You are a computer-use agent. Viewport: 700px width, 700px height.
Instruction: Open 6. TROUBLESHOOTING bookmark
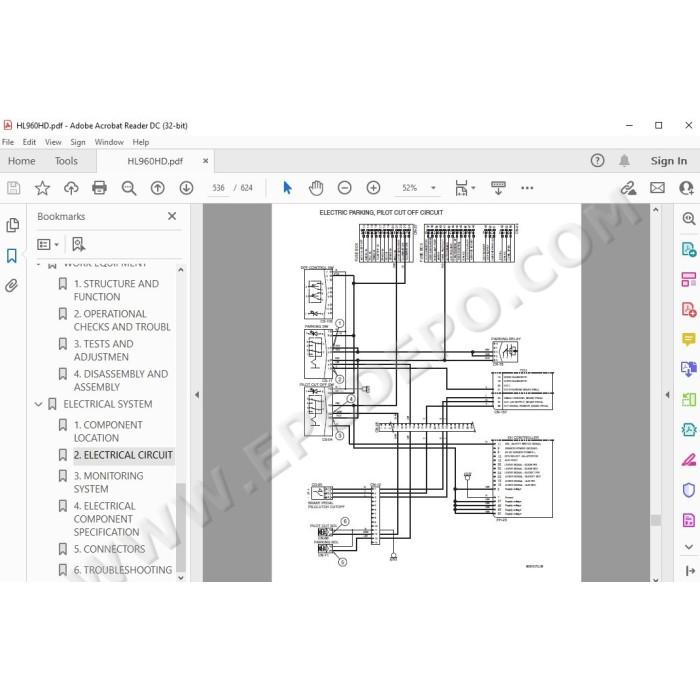(123, 570)
